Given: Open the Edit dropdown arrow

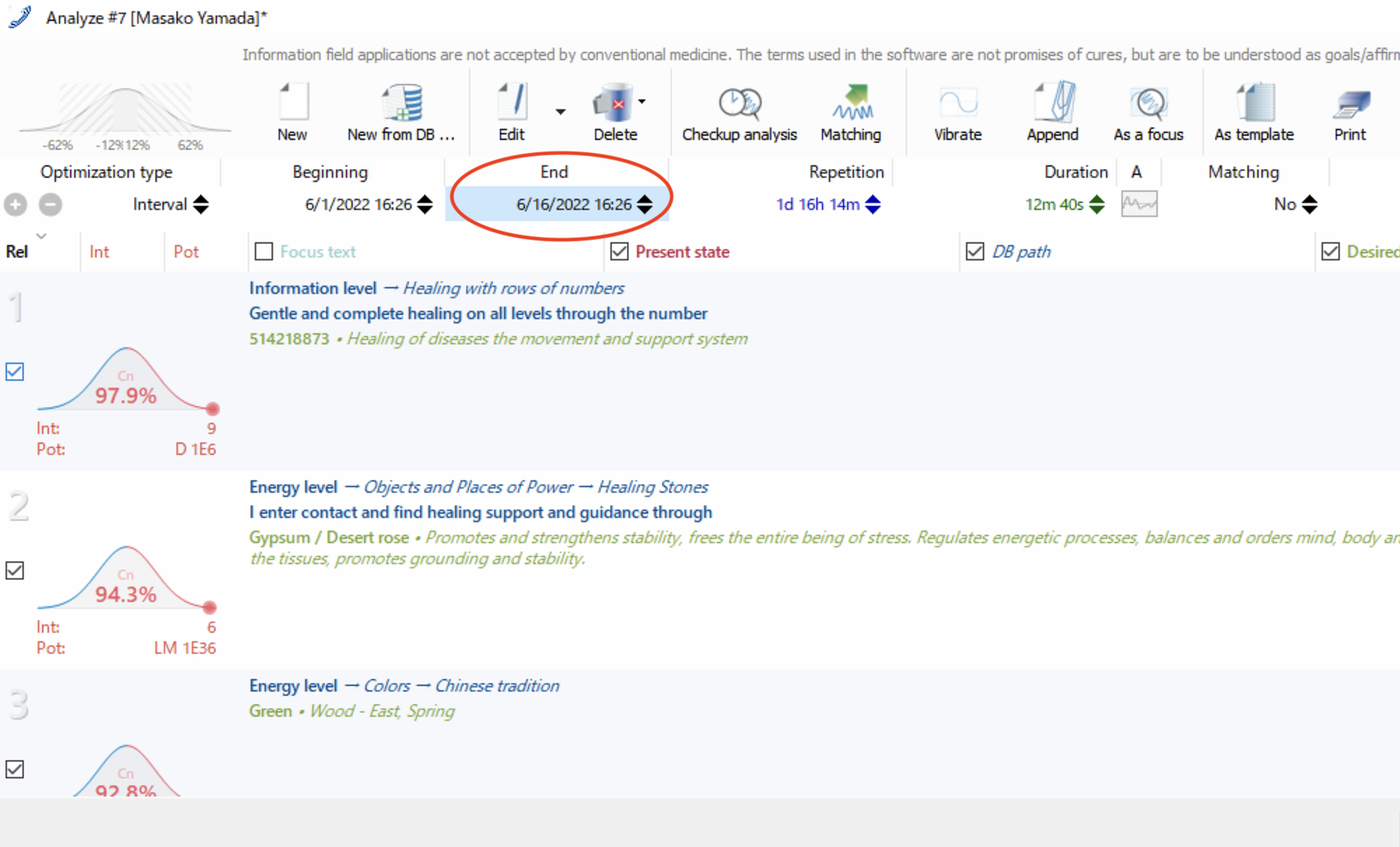Looking at the screenshot, I should click(x=561, y=112).
